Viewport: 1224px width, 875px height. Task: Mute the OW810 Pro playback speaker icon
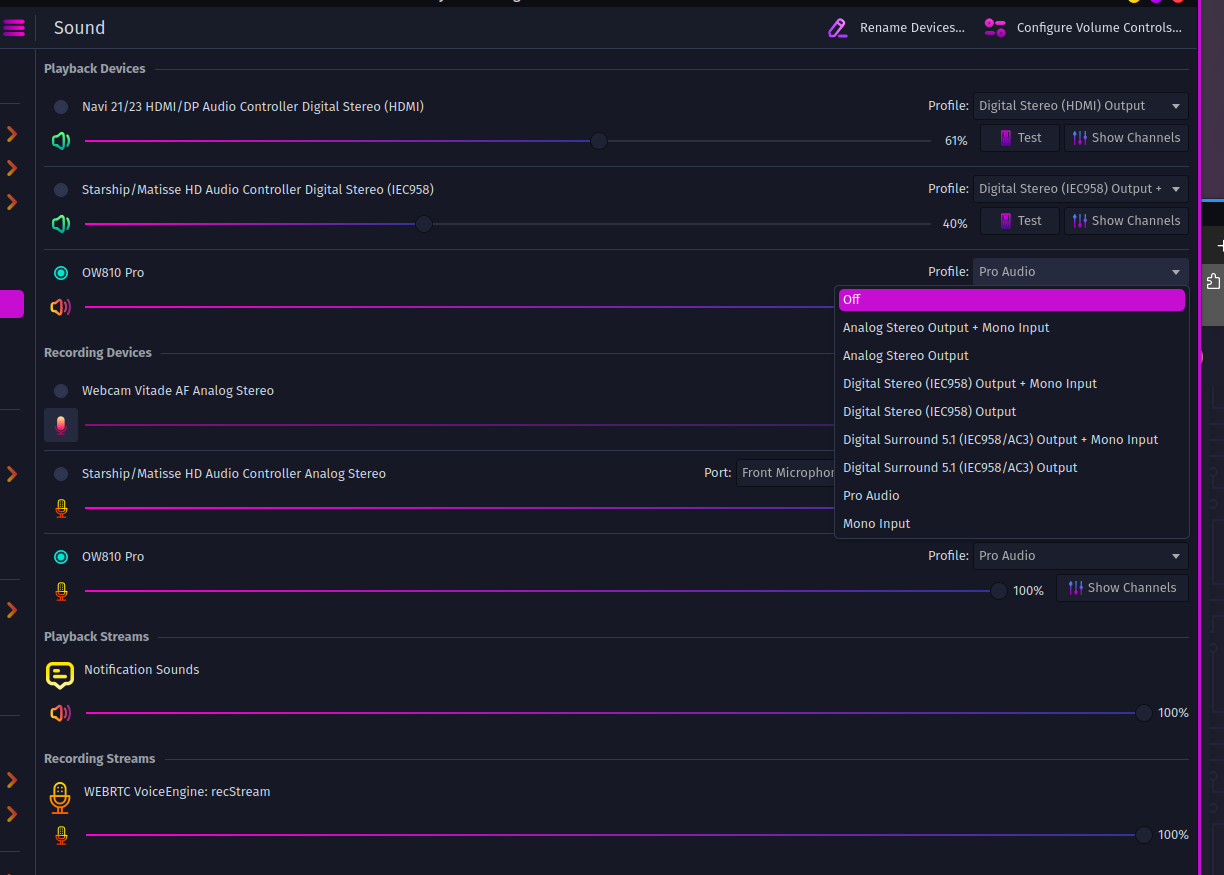tap(61, 307)
